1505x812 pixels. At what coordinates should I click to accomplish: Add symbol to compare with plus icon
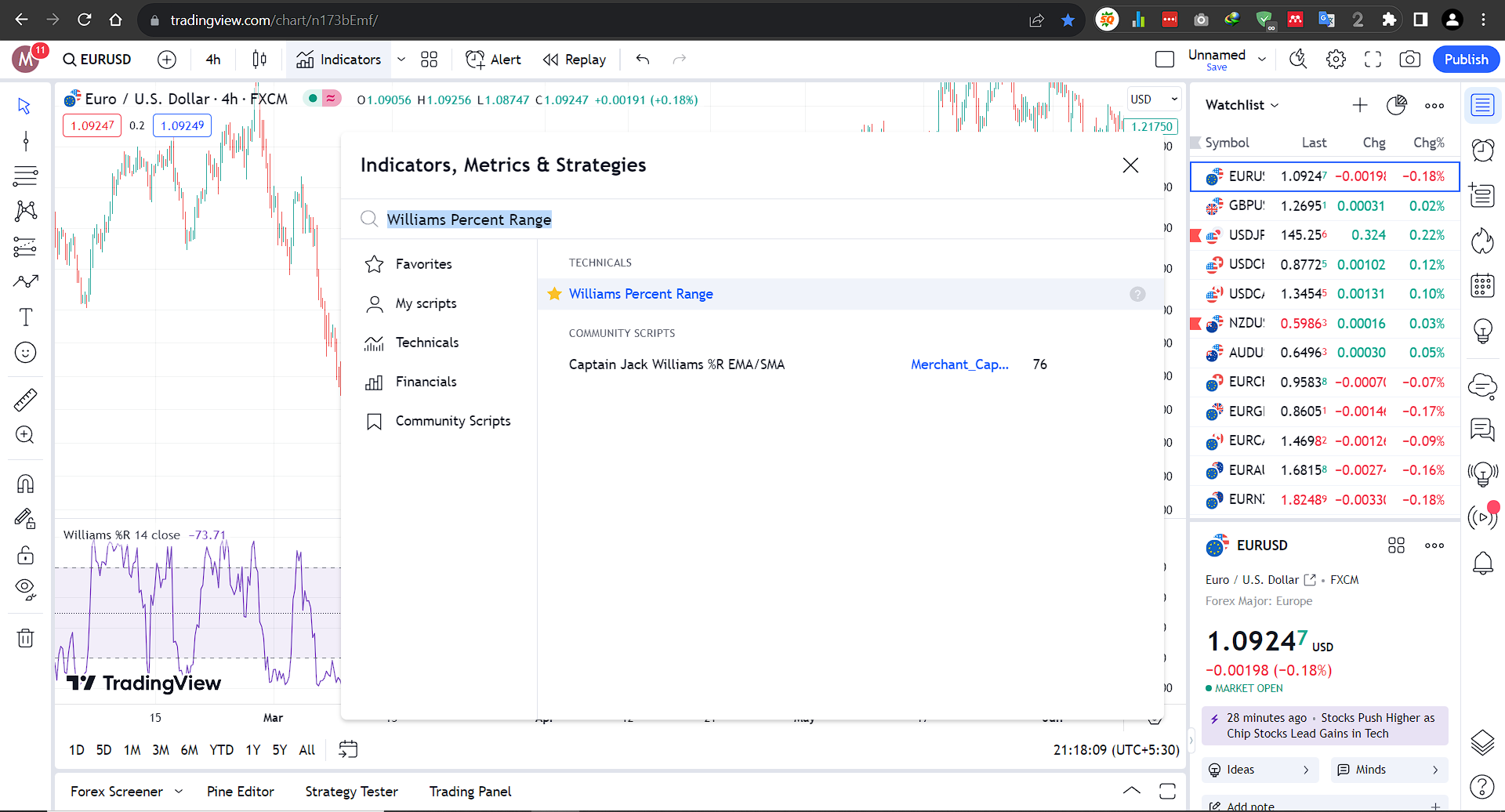point(167,60)
